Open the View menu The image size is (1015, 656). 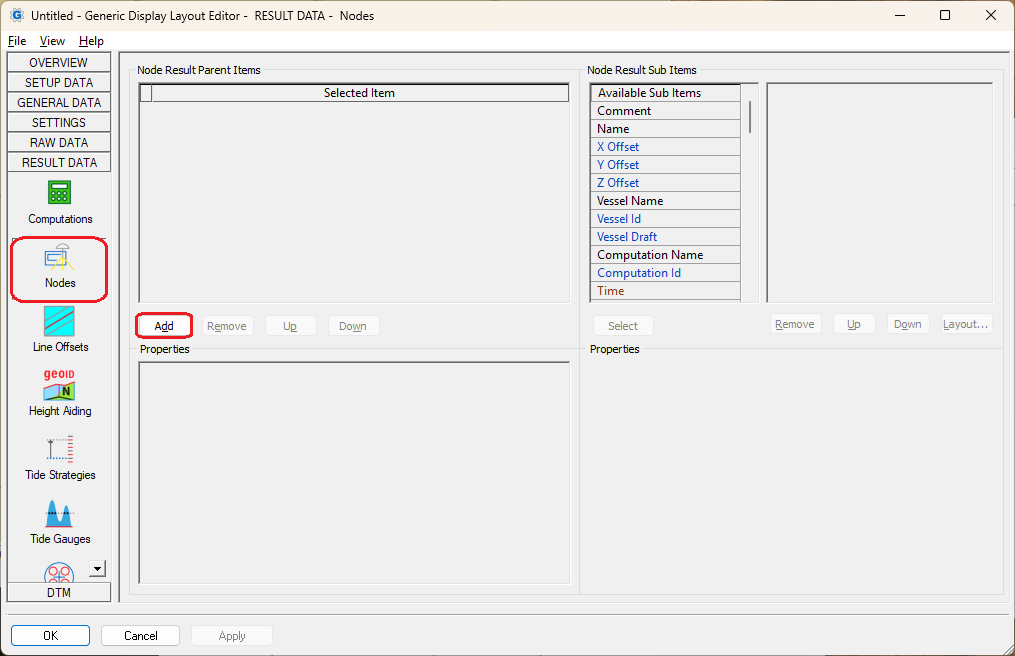point(52,41)
